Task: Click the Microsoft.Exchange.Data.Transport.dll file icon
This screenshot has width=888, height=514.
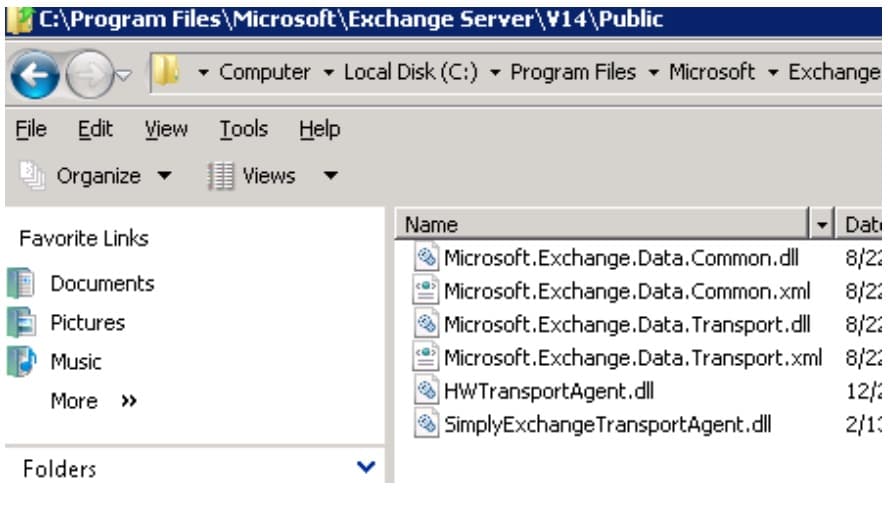Action: tap(427, 324)
